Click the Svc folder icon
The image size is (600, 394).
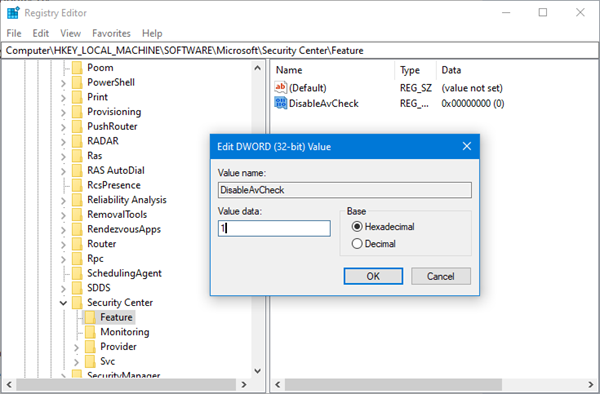pyautogui.click(x=90, y=361)
